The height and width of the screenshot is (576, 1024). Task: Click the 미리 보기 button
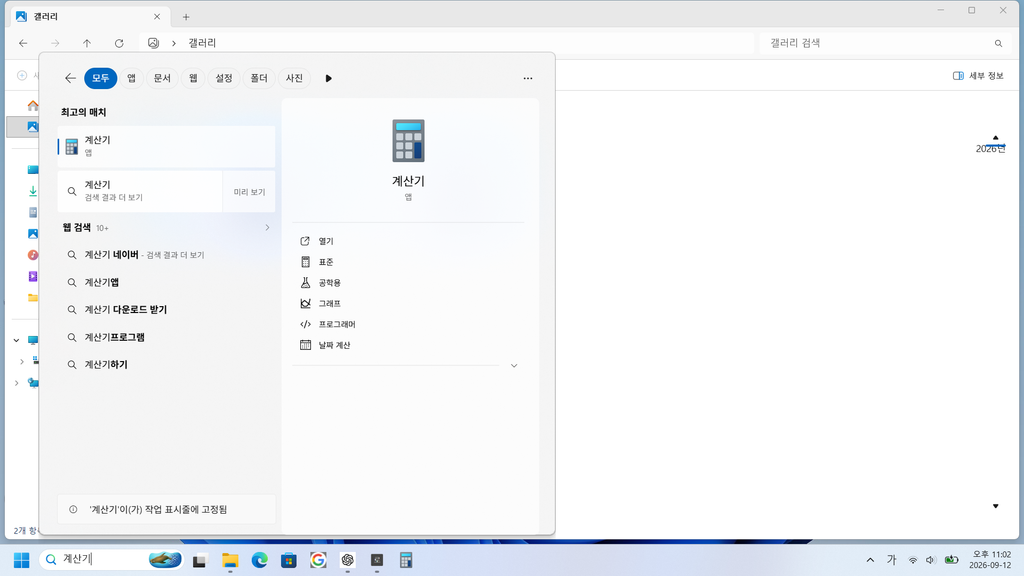249,192
